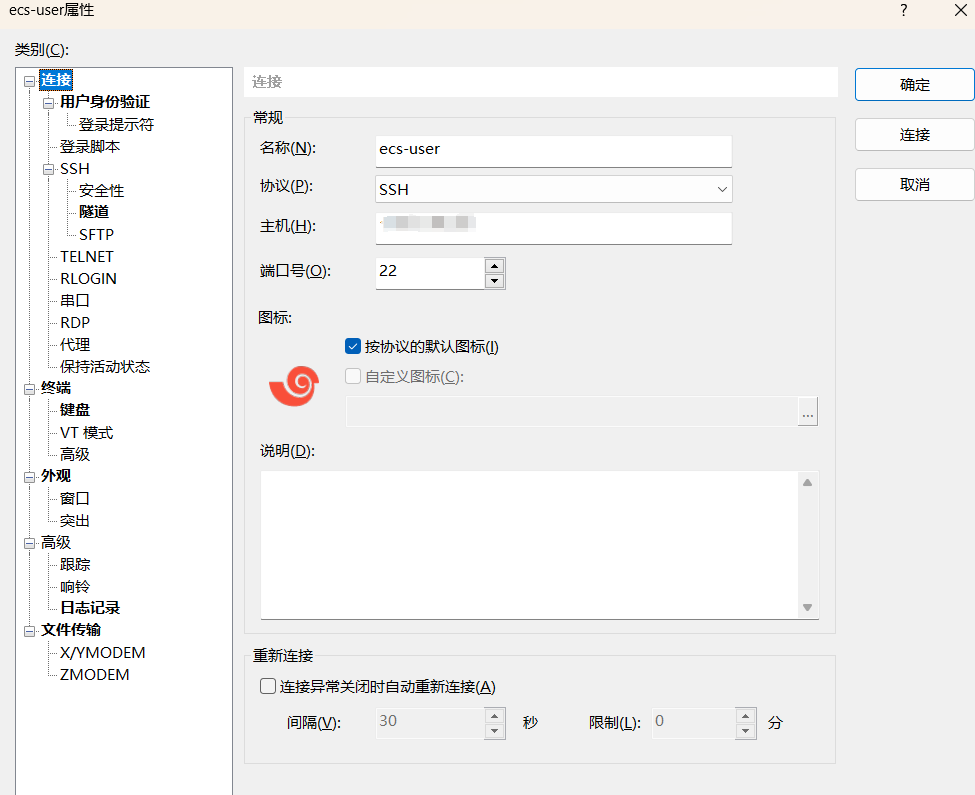Select the SSH tree item
The image size is (975, 795).
(75, 169)
